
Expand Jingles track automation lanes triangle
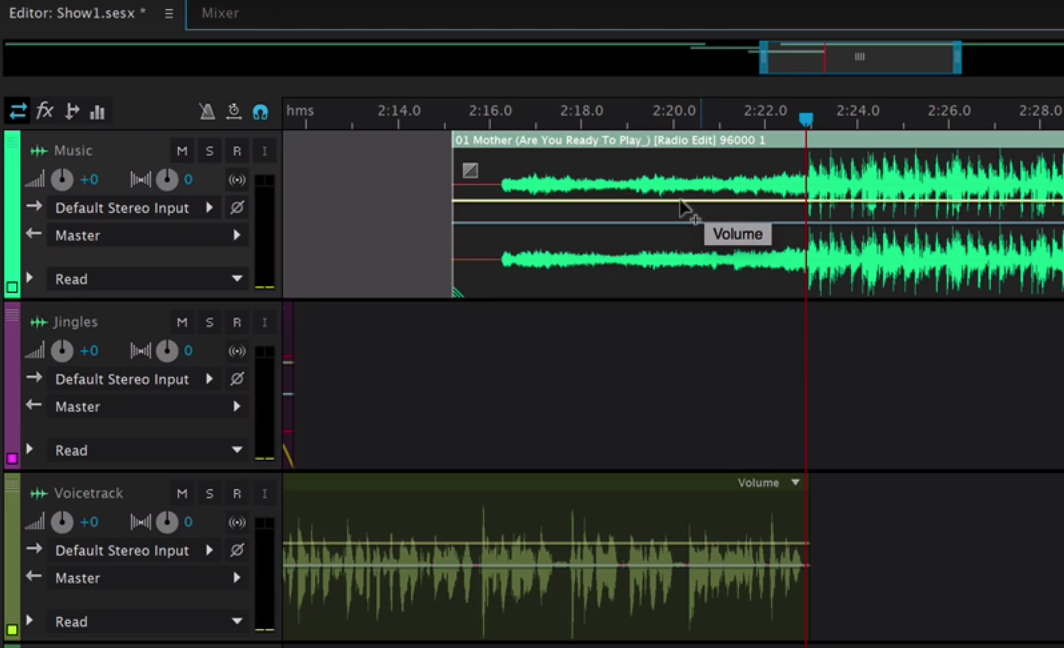click(30, 449)
